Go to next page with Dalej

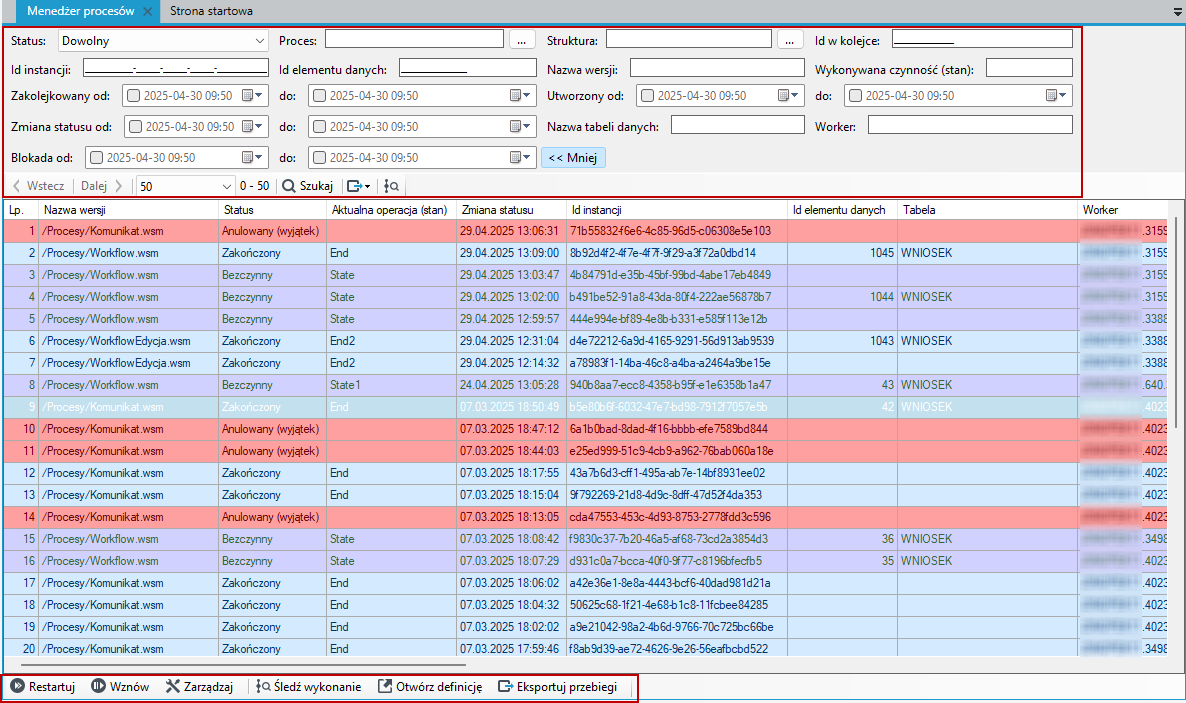coord(101,186)
